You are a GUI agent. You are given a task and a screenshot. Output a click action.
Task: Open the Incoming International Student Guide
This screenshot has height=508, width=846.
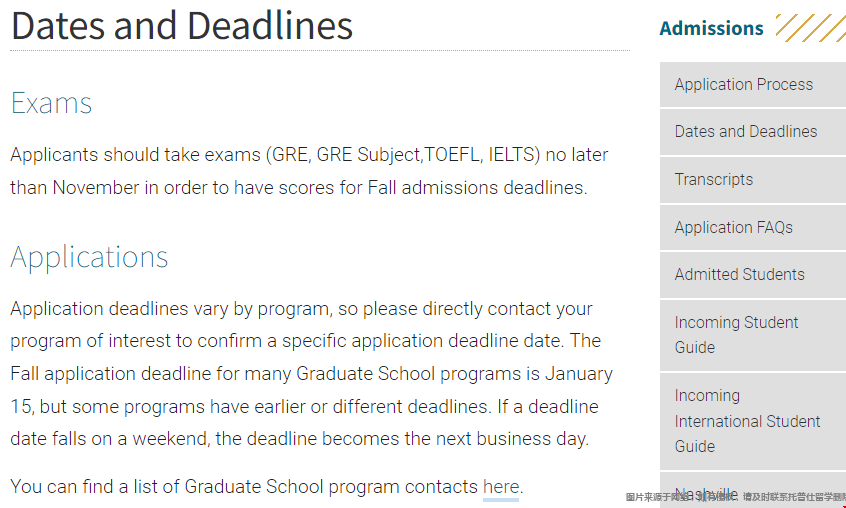pos(747,421)
